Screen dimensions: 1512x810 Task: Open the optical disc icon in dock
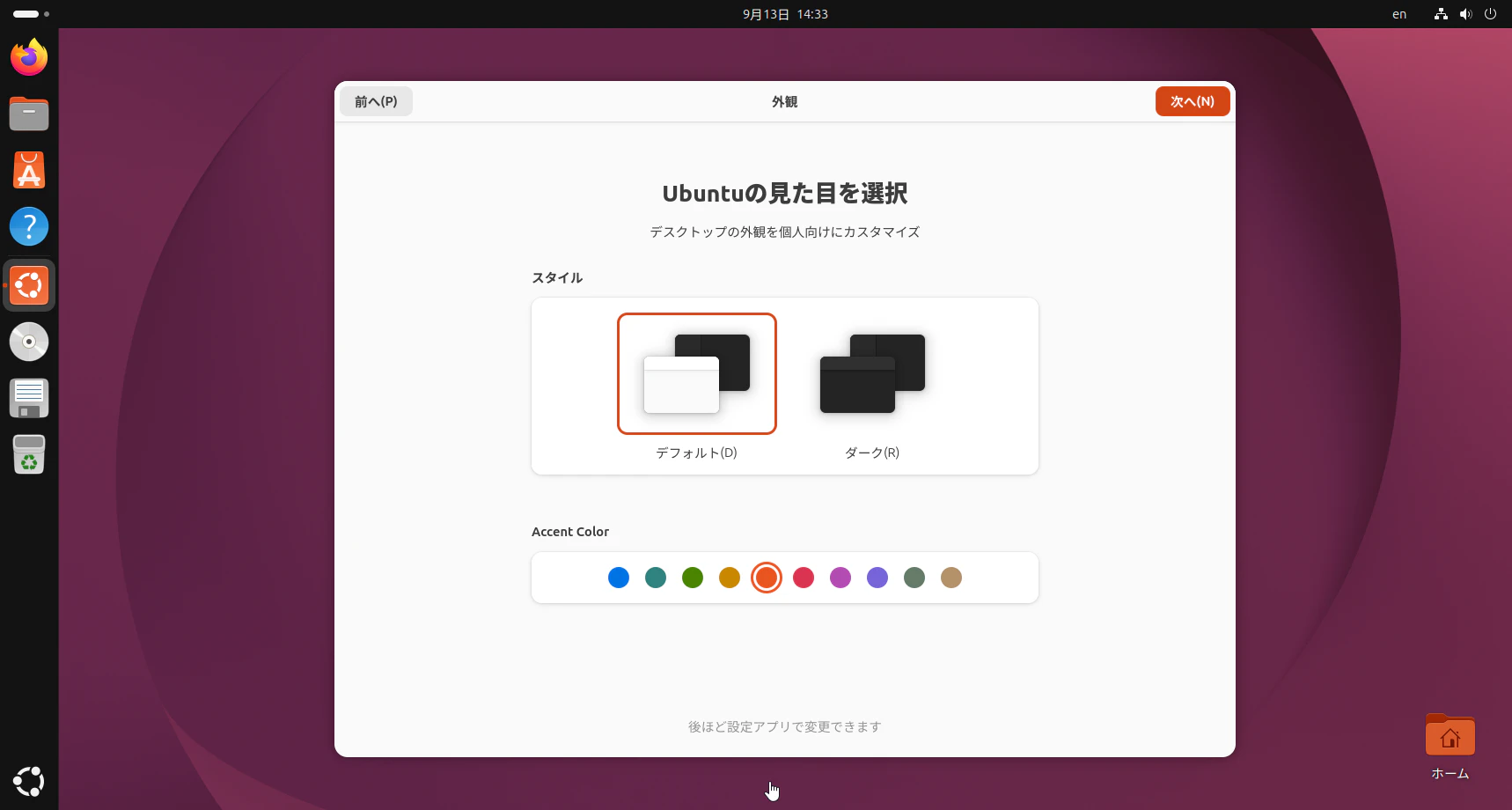point(29,342)
